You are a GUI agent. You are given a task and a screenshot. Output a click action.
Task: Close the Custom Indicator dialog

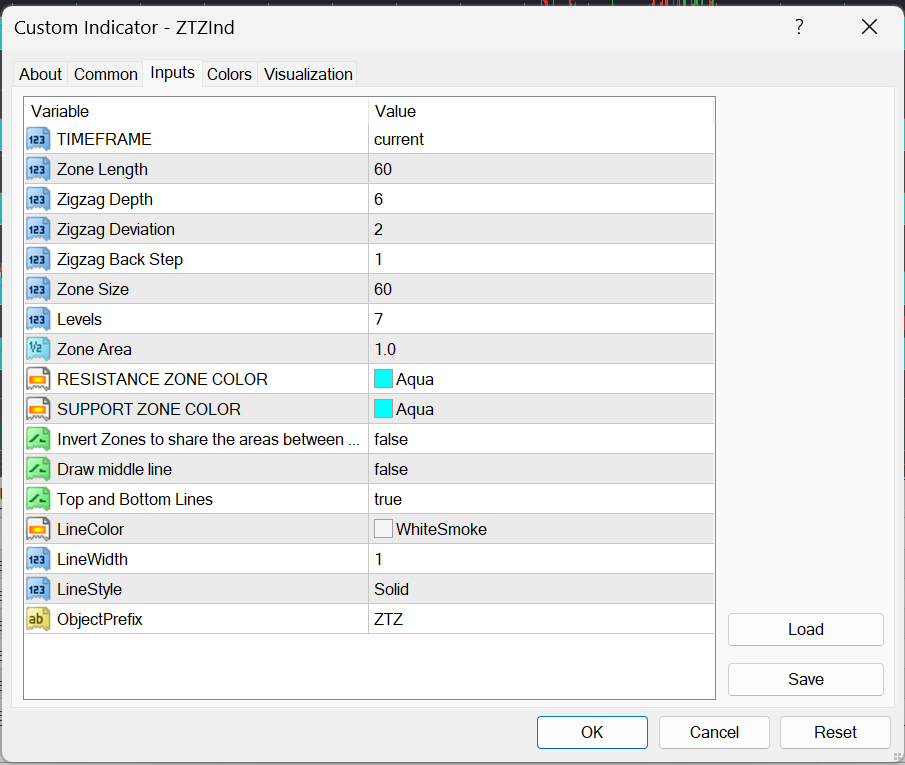tap(869, 27)
